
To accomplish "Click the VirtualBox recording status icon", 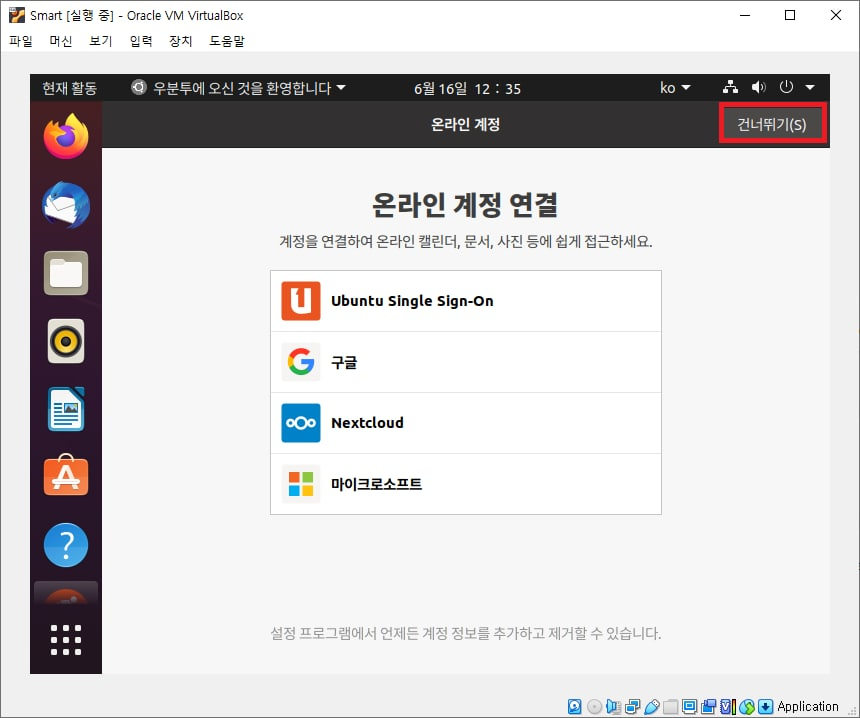I will point(708,706).
